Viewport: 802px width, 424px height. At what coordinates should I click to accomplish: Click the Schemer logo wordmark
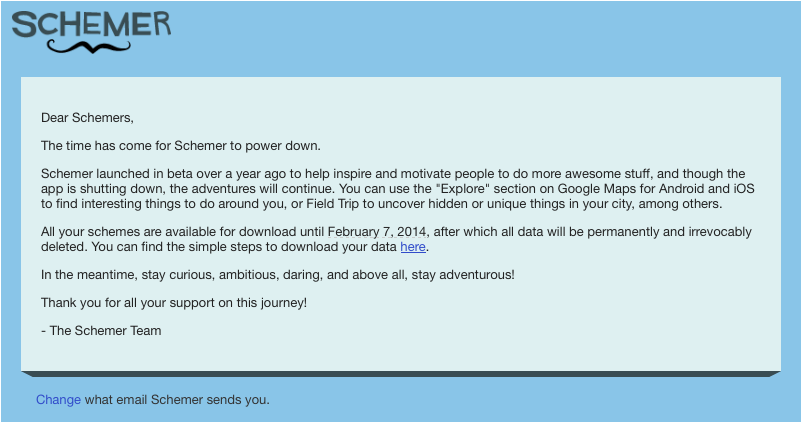(x=92, y=24)
